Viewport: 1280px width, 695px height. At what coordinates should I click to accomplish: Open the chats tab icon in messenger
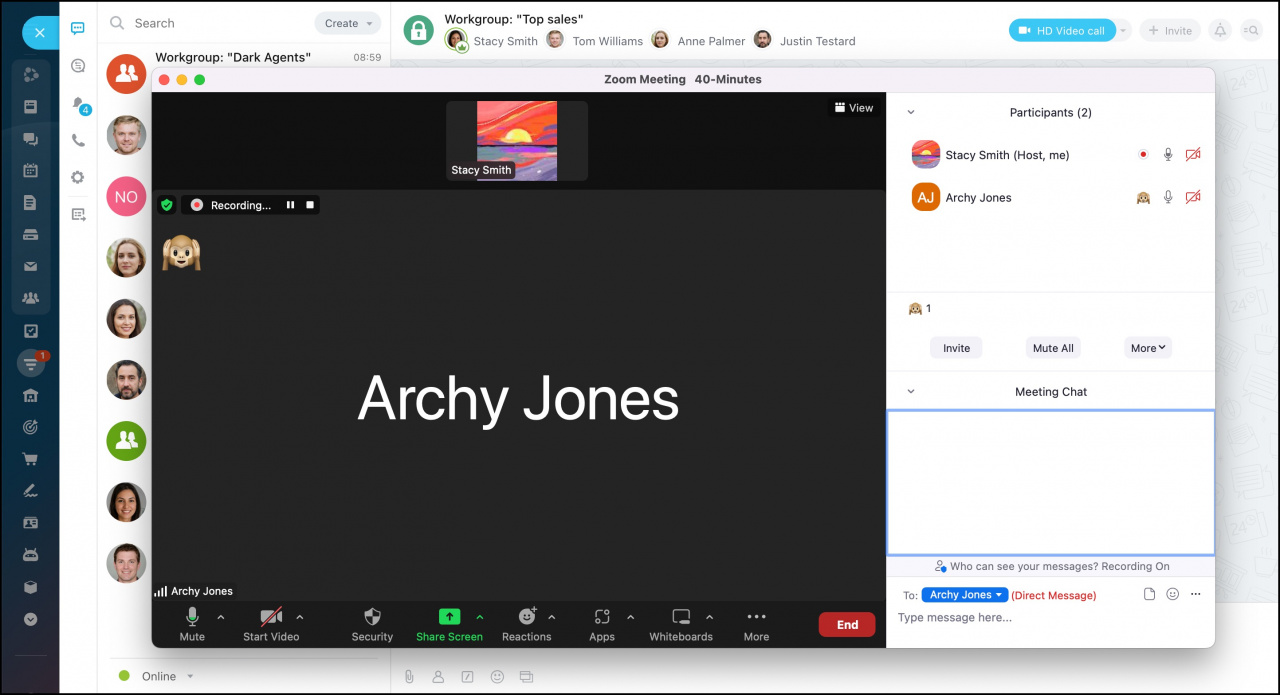pos(78,28)
